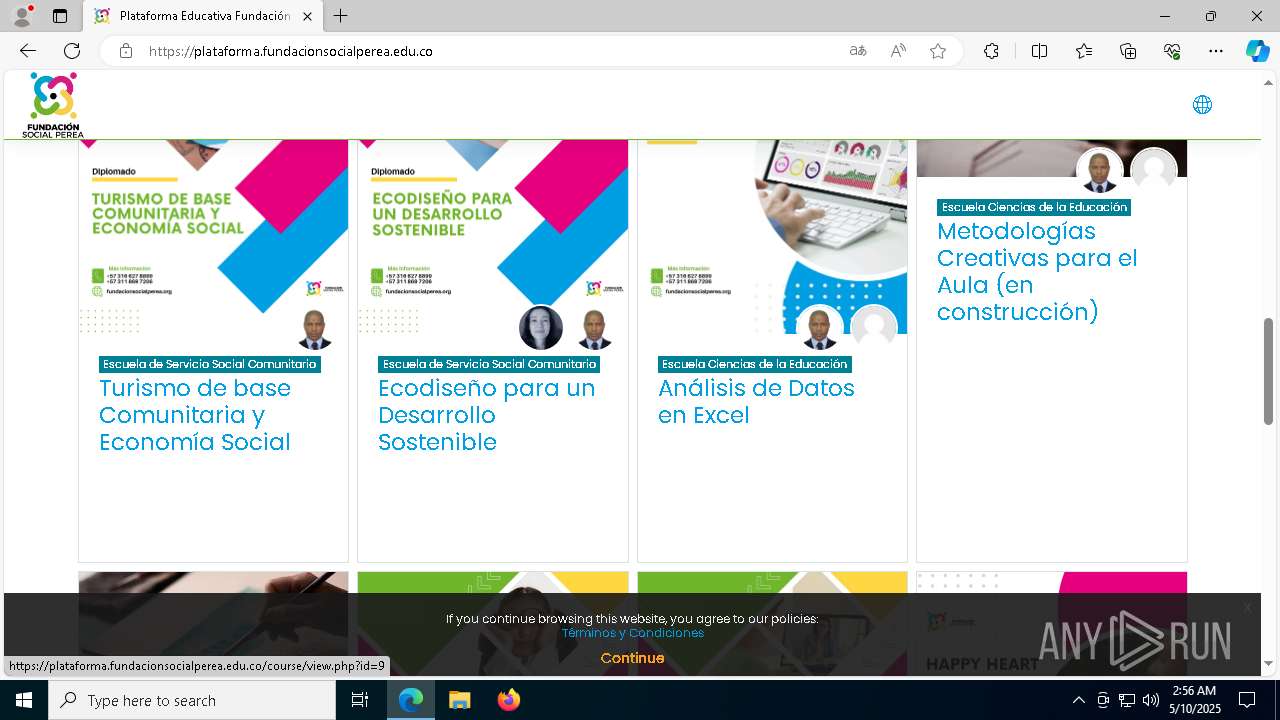Select the Plataforma Educativa Fundación tab
This screenshot has height=720, width=1280.
pyautogui.click(x=203, y=16)
